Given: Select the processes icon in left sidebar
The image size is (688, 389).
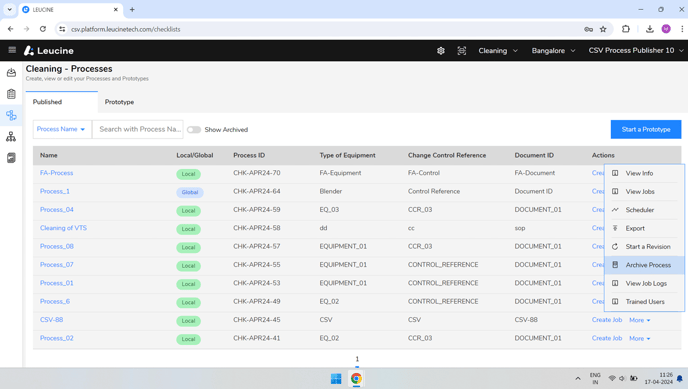Looking at the screenshot, I should [11, 115].
